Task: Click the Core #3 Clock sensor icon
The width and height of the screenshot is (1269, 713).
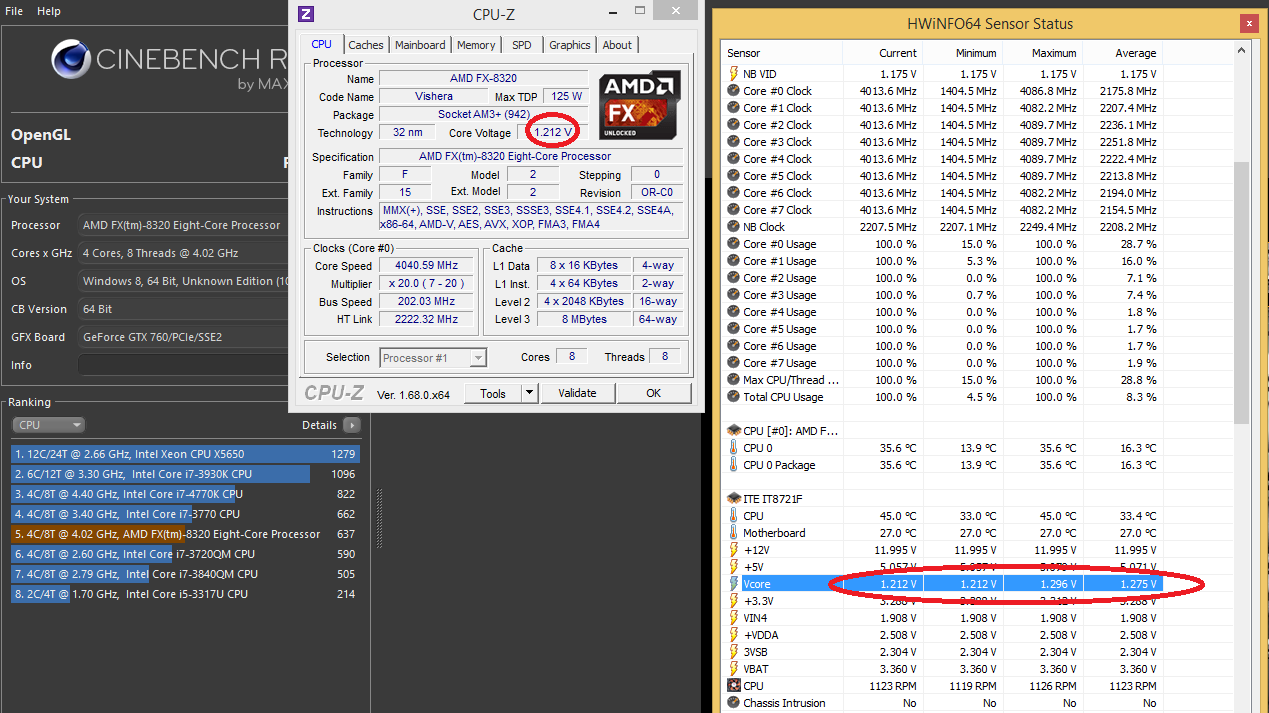Action: tap(734, 142)
